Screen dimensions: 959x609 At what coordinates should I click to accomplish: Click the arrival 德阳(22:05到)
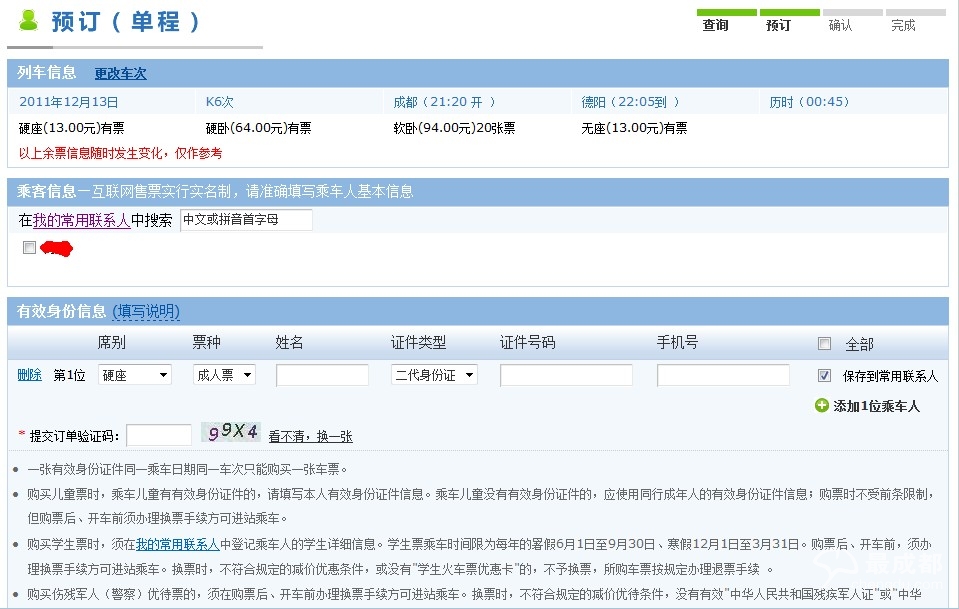pyautogui.click(x=630, y=102)
